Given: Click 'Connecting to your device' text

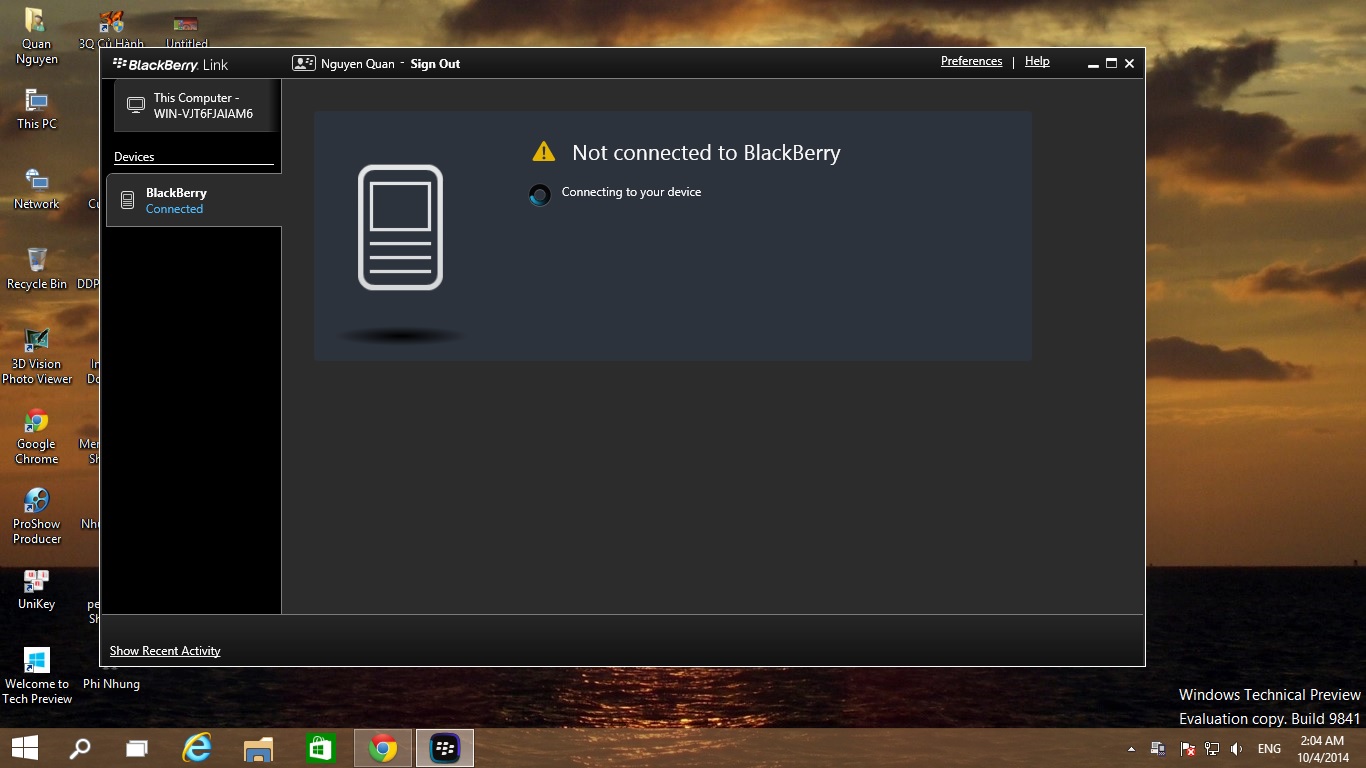Looking at the screenshot, I should click(631, 192).
